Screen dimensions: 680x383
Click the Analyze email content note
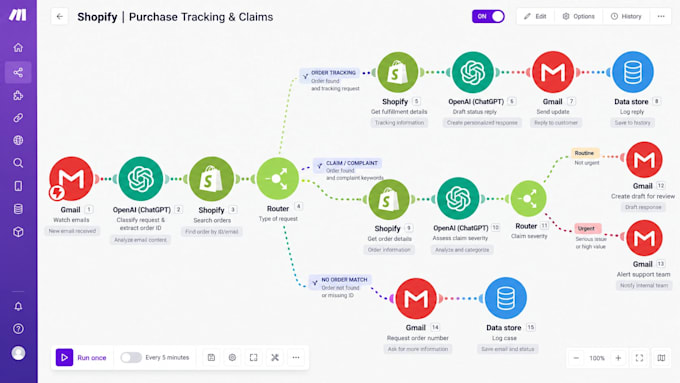pos(140,240)
